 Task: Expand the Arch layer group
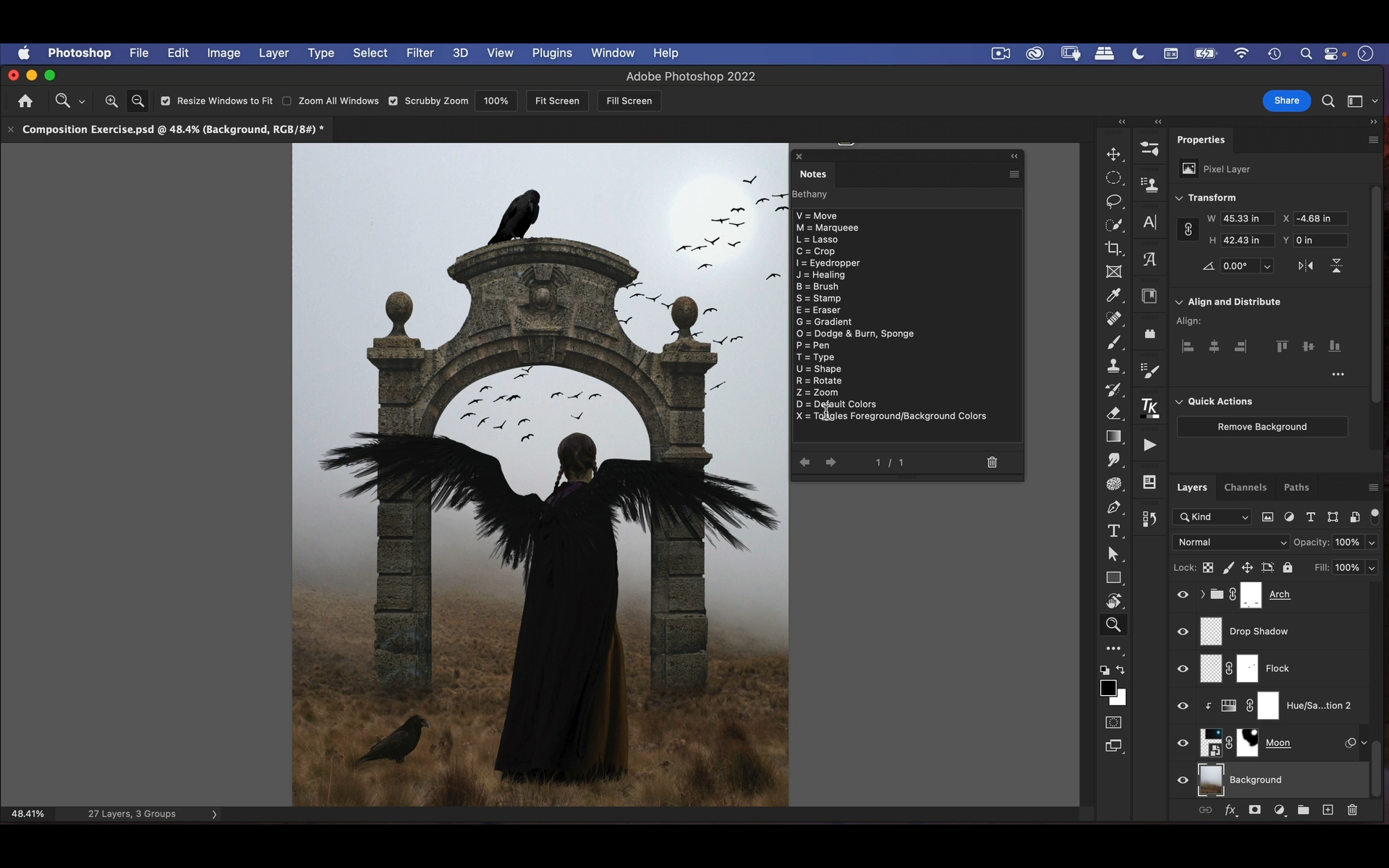point(1202,595)
